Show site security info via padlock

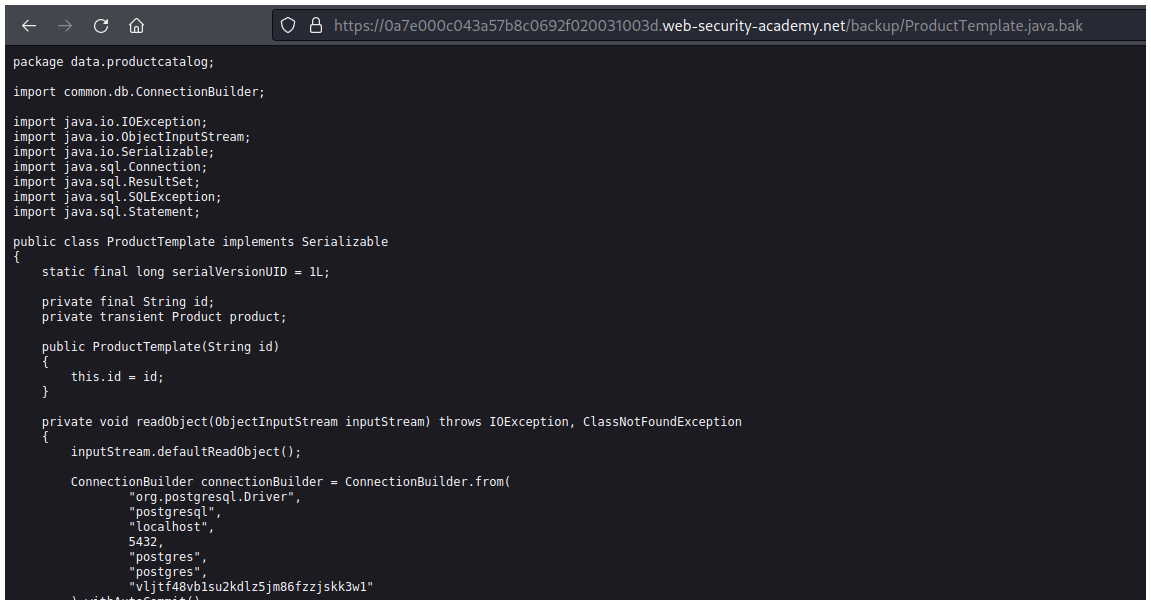(315, 26)
